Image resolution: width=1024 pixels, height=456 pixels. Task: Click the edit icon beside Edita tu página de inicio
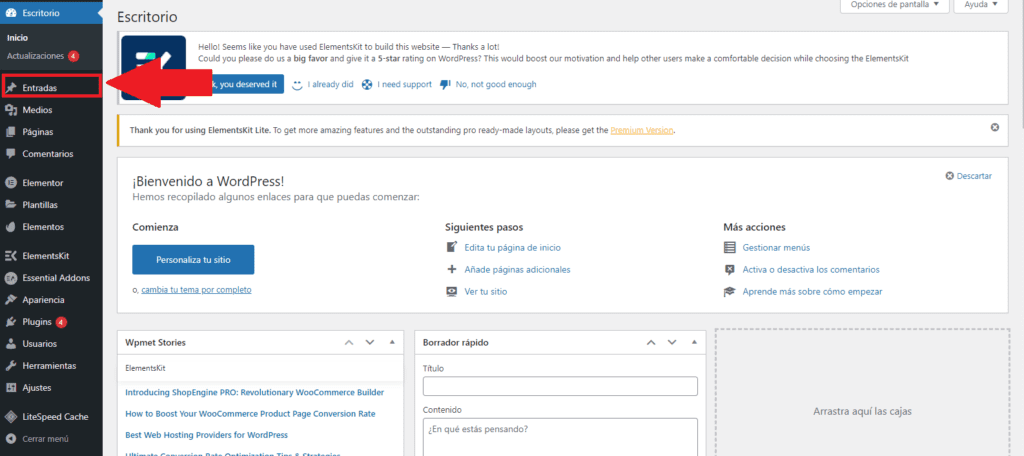click(451, 248)
